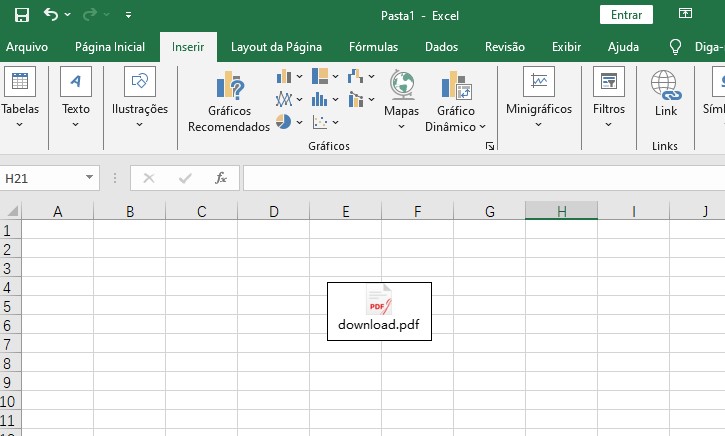Switch to Página Inicial tab
Viewport: 725px width, 436px height.
[110, 47]
